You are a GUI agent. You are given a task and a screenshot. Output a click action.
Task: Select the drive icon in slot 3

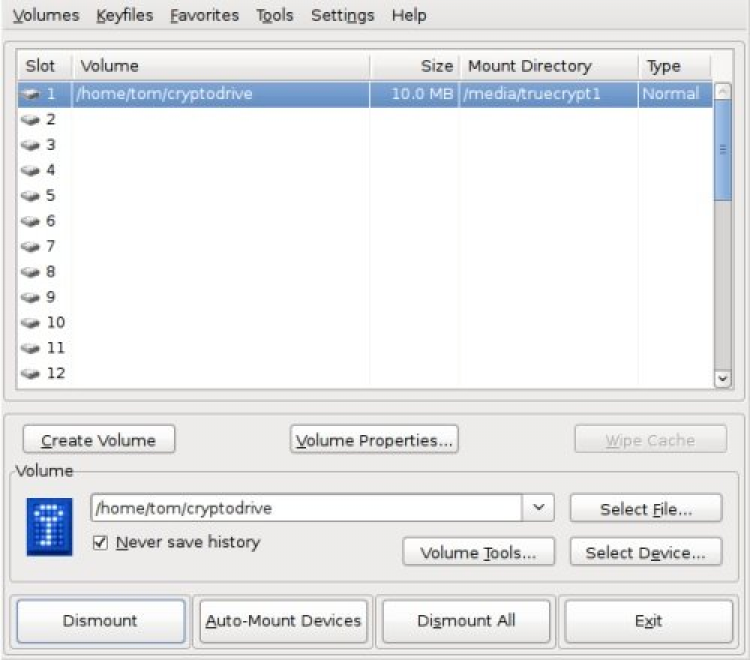pos(30,145)
